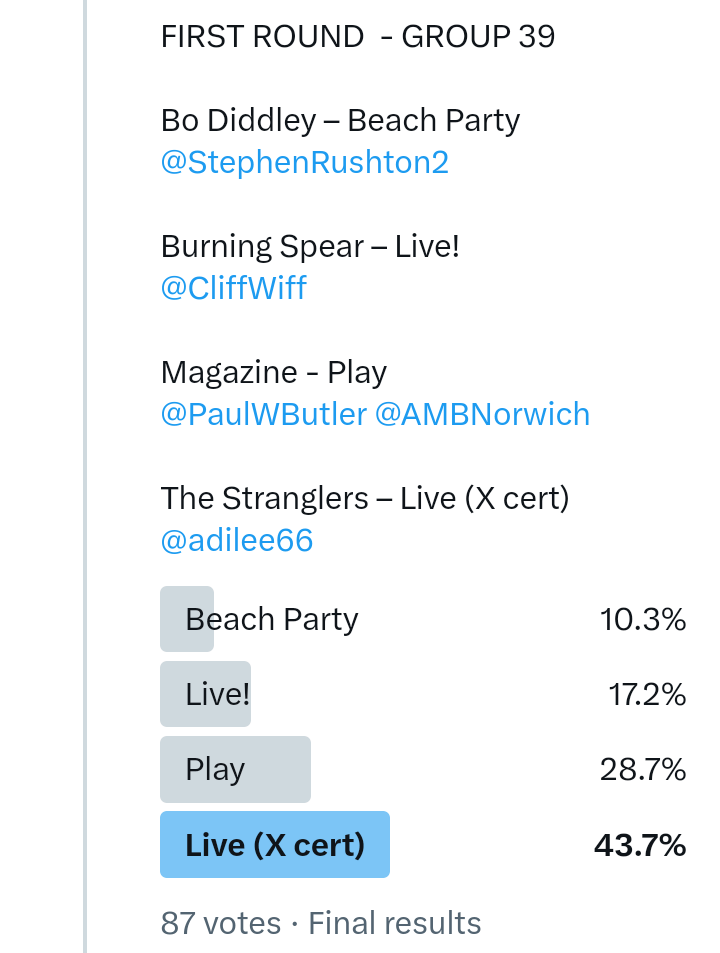720x953 pixels.
Task: Click the 28.7% poll percentage
Action: 643,769
